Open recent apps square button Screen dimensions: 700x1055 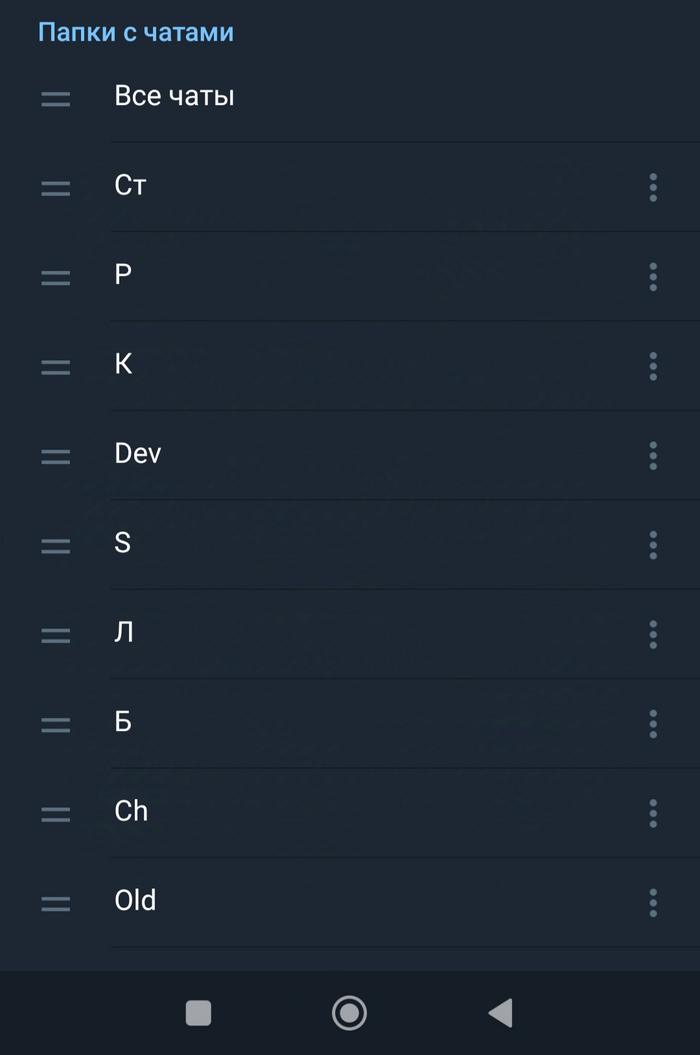click(199, 1013)
